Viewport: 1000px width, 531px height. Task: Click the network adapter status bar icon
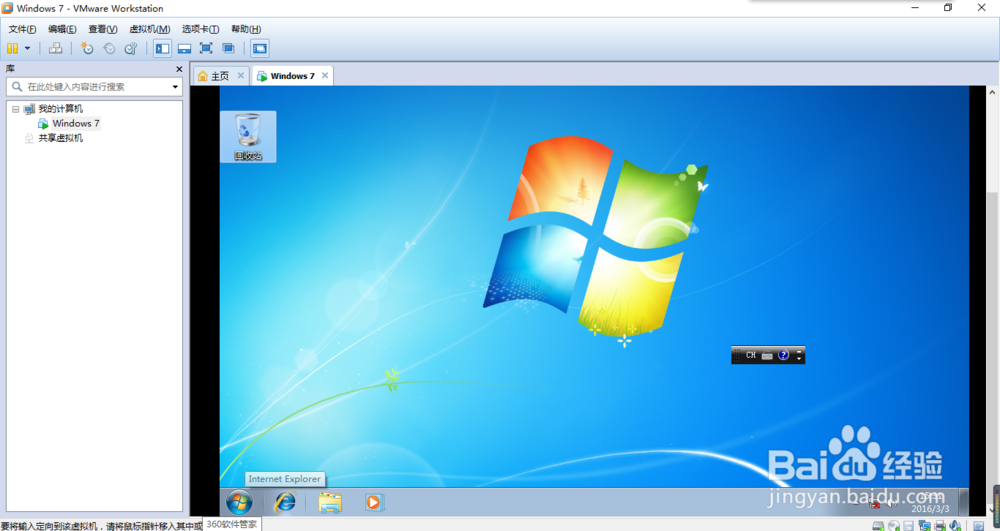tap(924, 526)
